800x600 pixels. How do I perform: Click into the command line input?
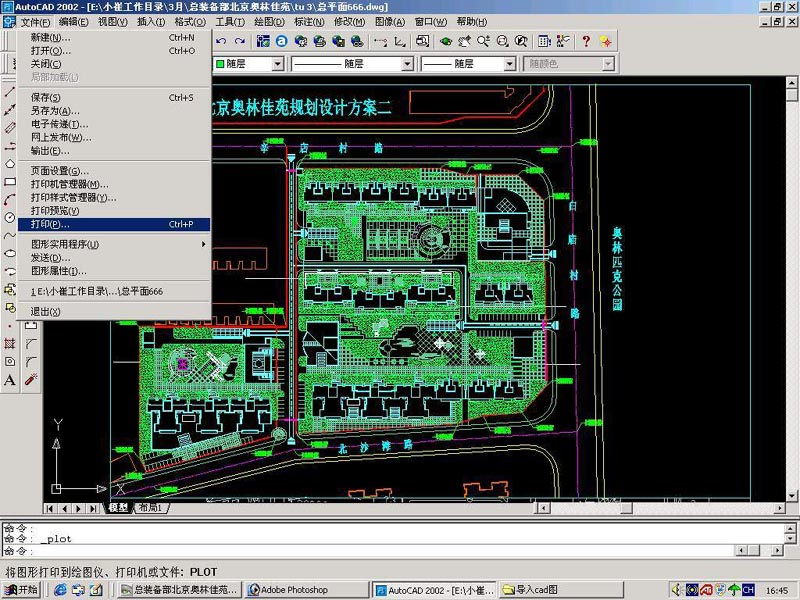[367, 551]
